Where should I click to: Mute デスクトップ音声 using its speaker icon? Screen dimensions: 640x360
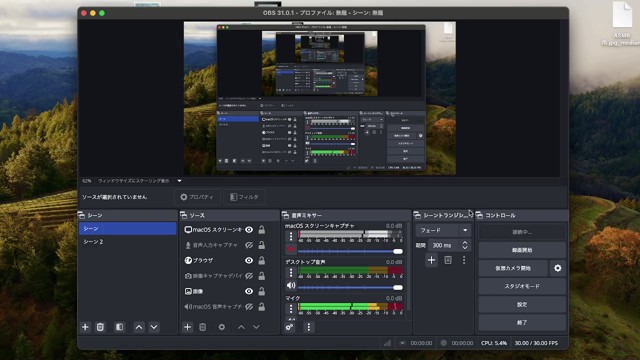(x=291, y=285)
